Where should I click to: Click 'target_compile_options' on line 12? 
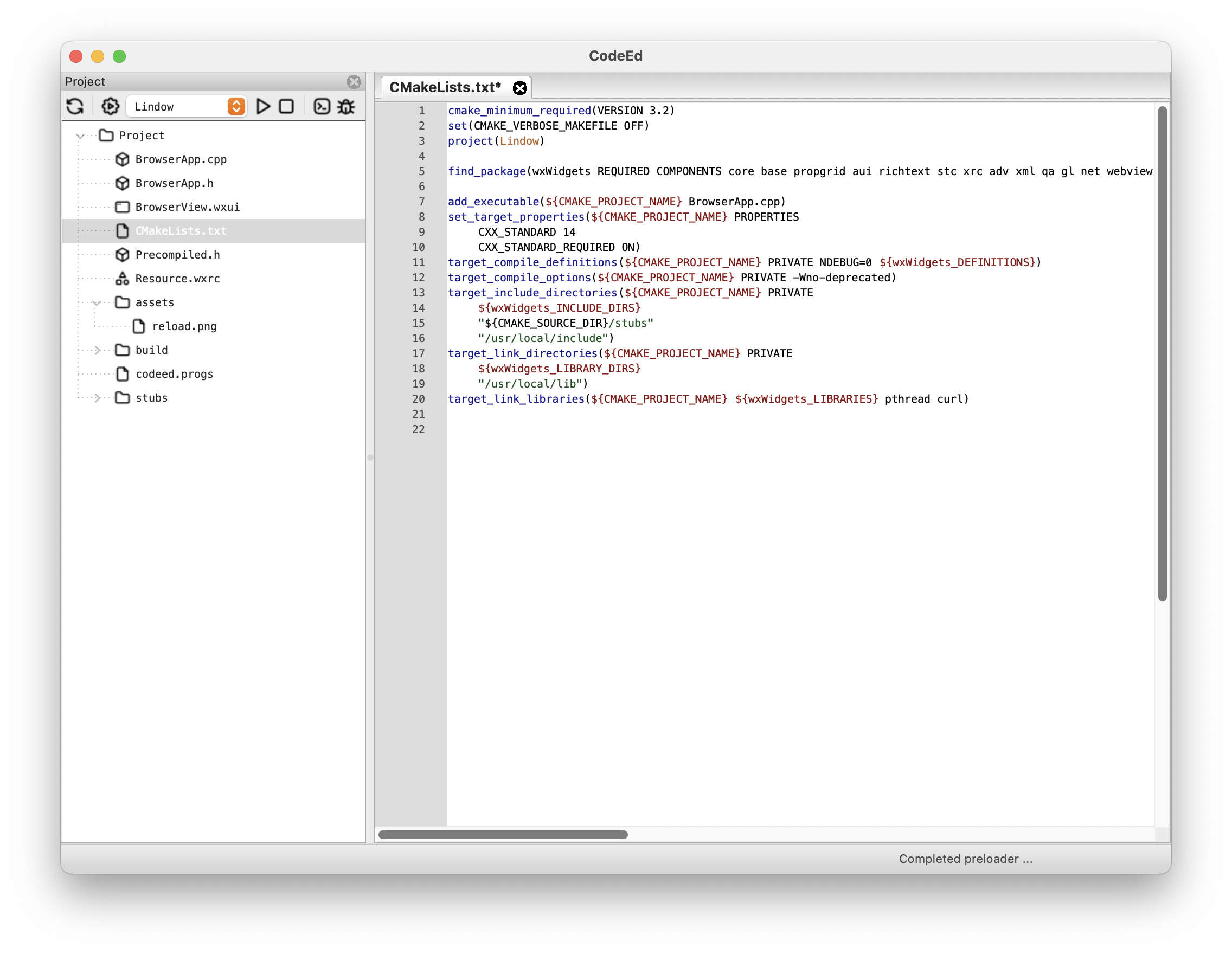(x=519, y=278)
